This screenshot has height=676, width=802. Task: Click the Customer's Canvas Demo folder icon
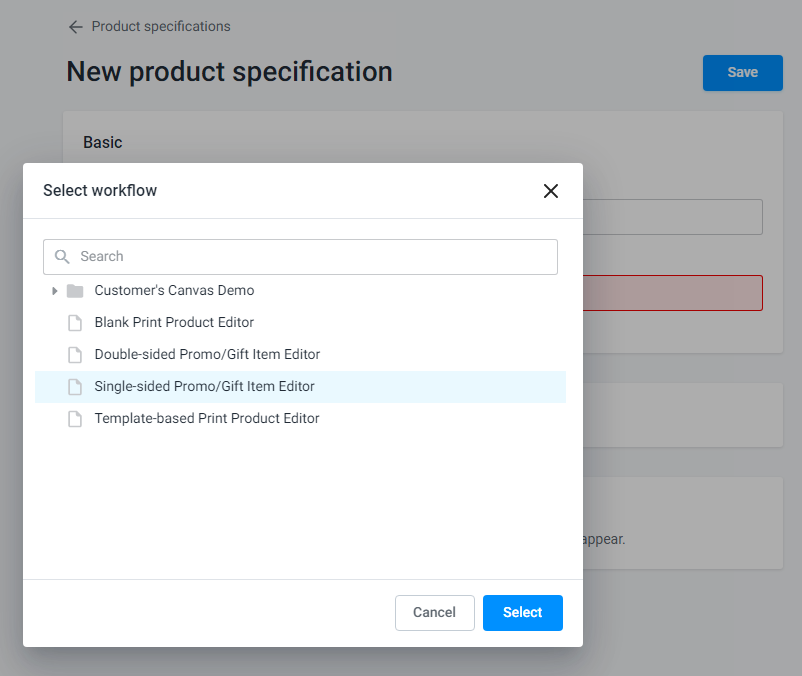pyautogui.click(x=75, y=291)
